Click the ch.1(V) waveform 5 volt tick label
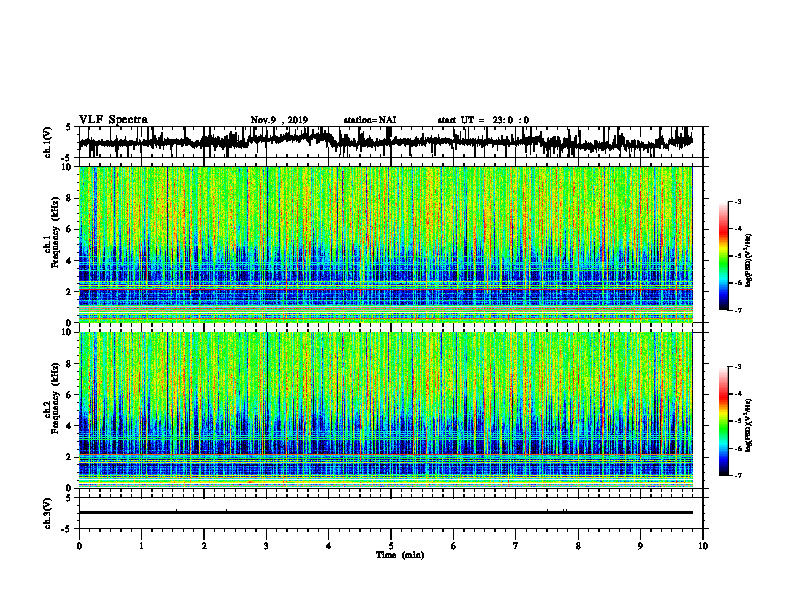 pos(69,128)
